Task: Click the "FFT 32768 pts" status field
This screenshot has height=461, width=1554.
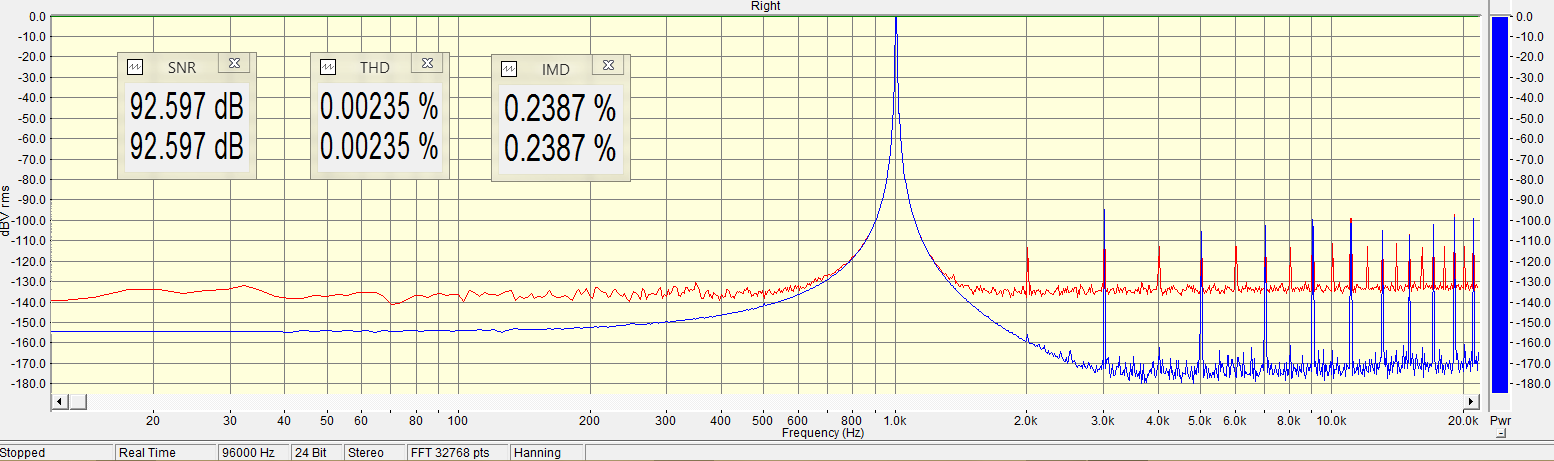Action: click(x=457, y=453)
